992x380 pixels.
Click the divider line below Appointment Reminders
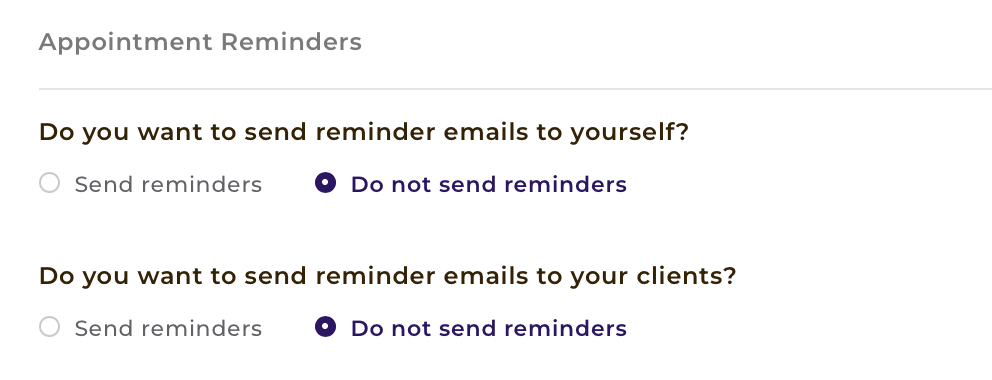(x=515, y=89)
